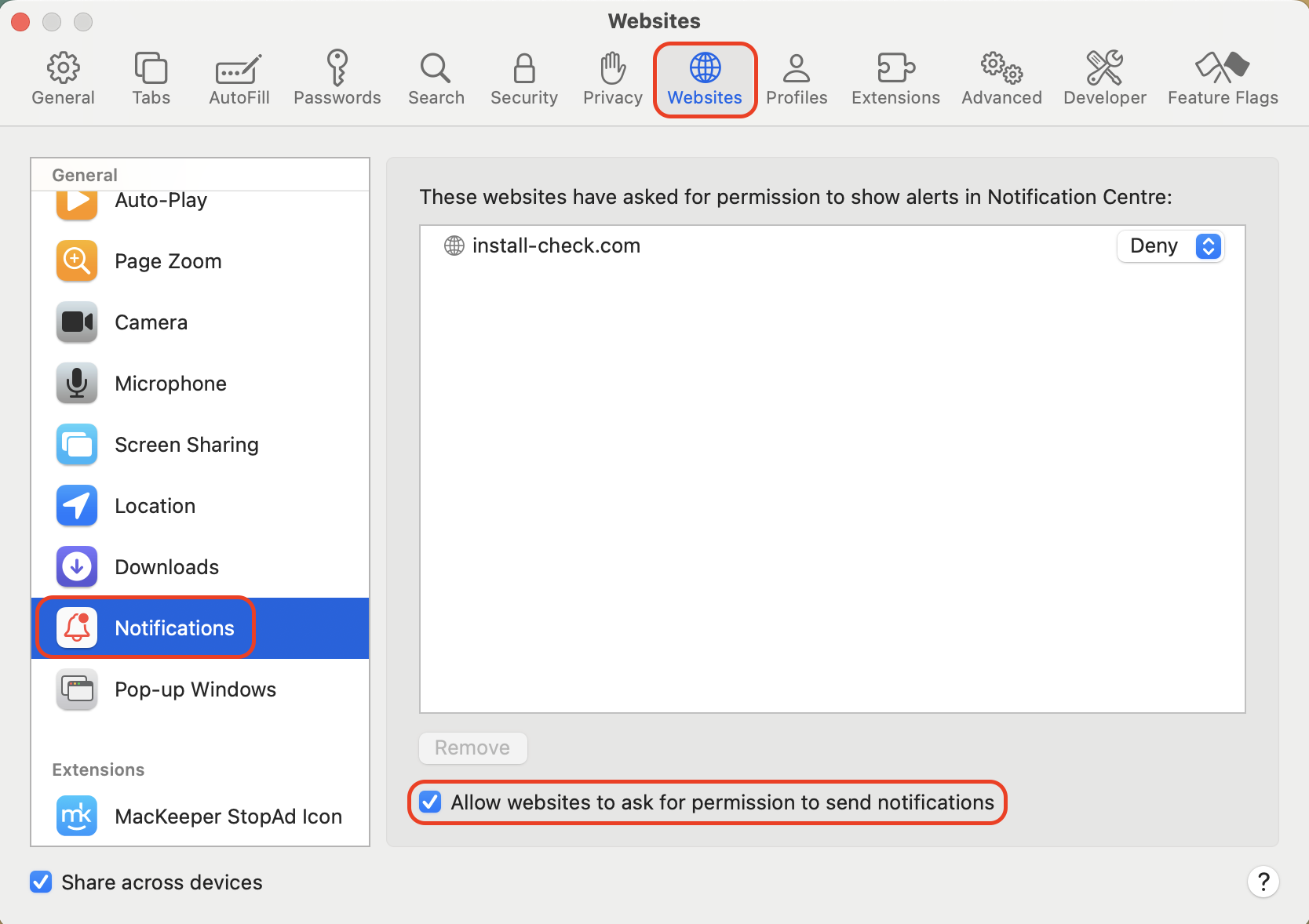Image resolution: width=1309 pixels, height=924 pixels.
Task: Open the Passwords settings icon
Action: (337, 76)
